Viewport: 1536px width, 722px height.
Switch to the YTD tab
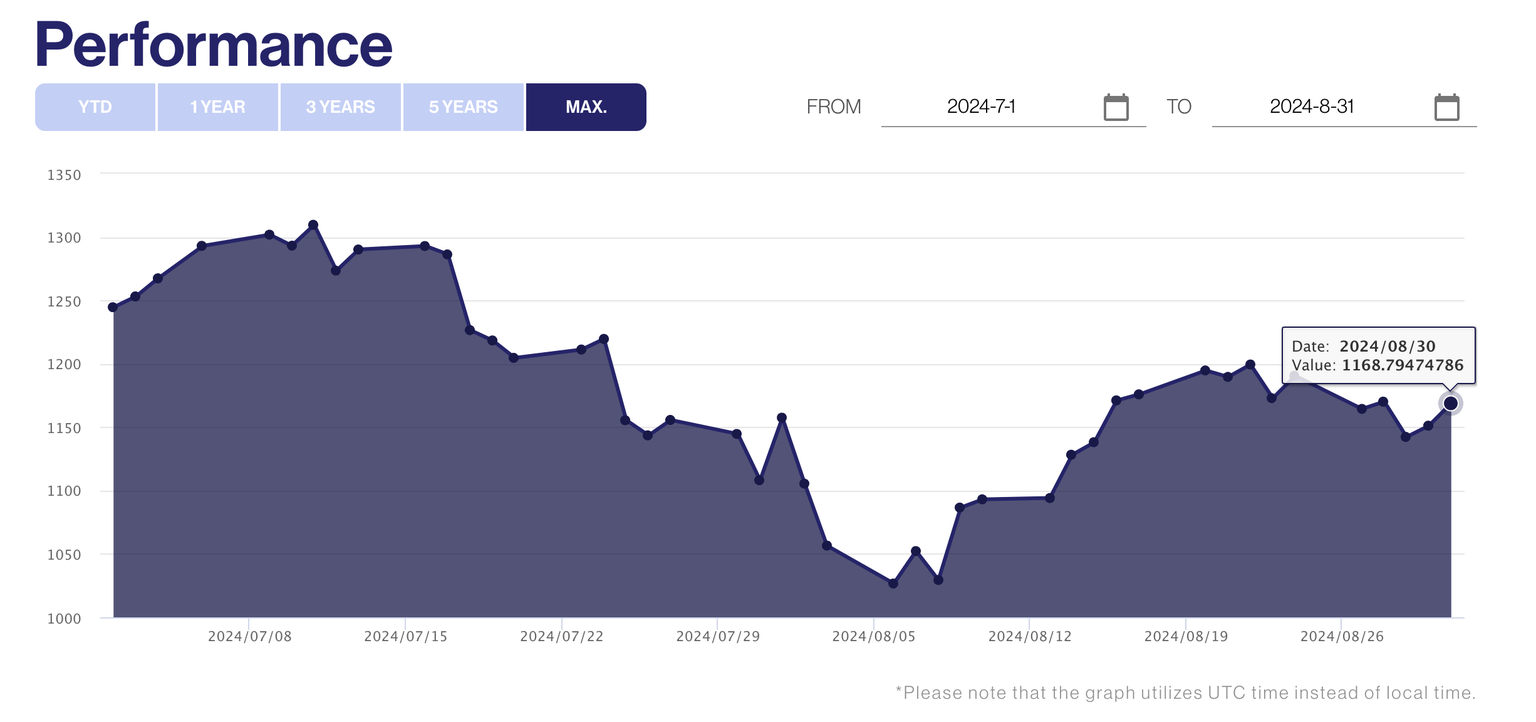[x=95, y=106]
